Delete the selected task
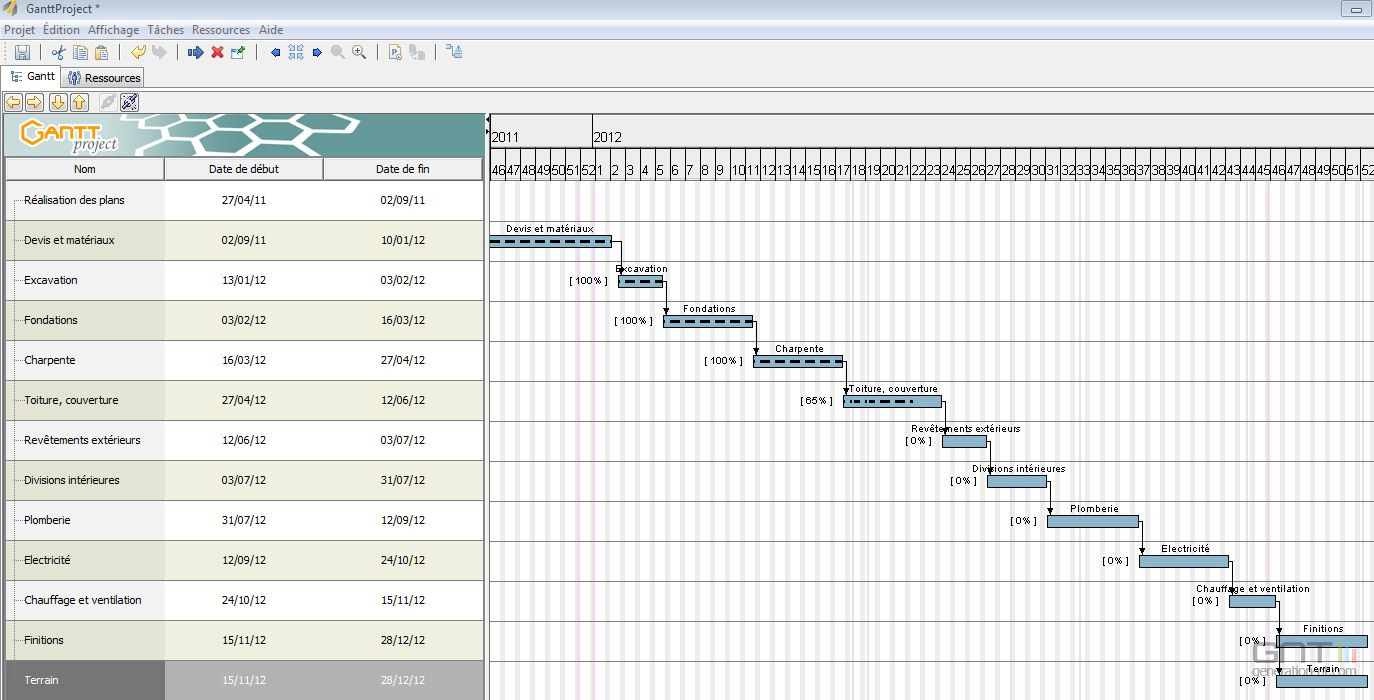 click(x=217, y=52)
